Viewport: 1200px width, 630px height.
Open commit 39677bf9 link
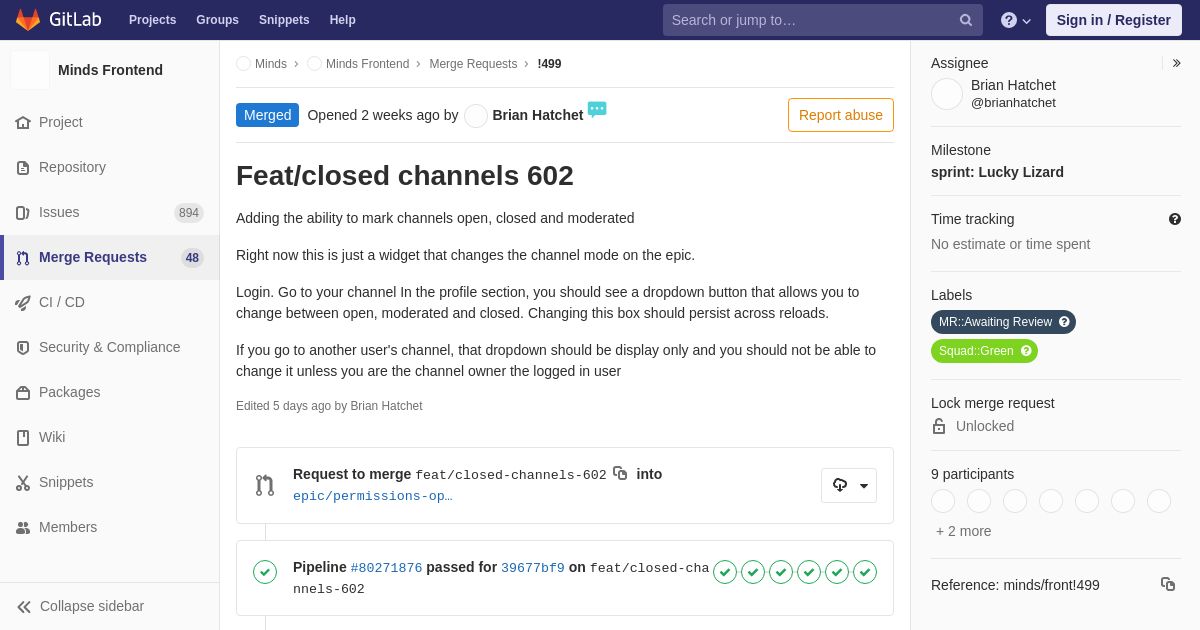[x=533, y=568]
